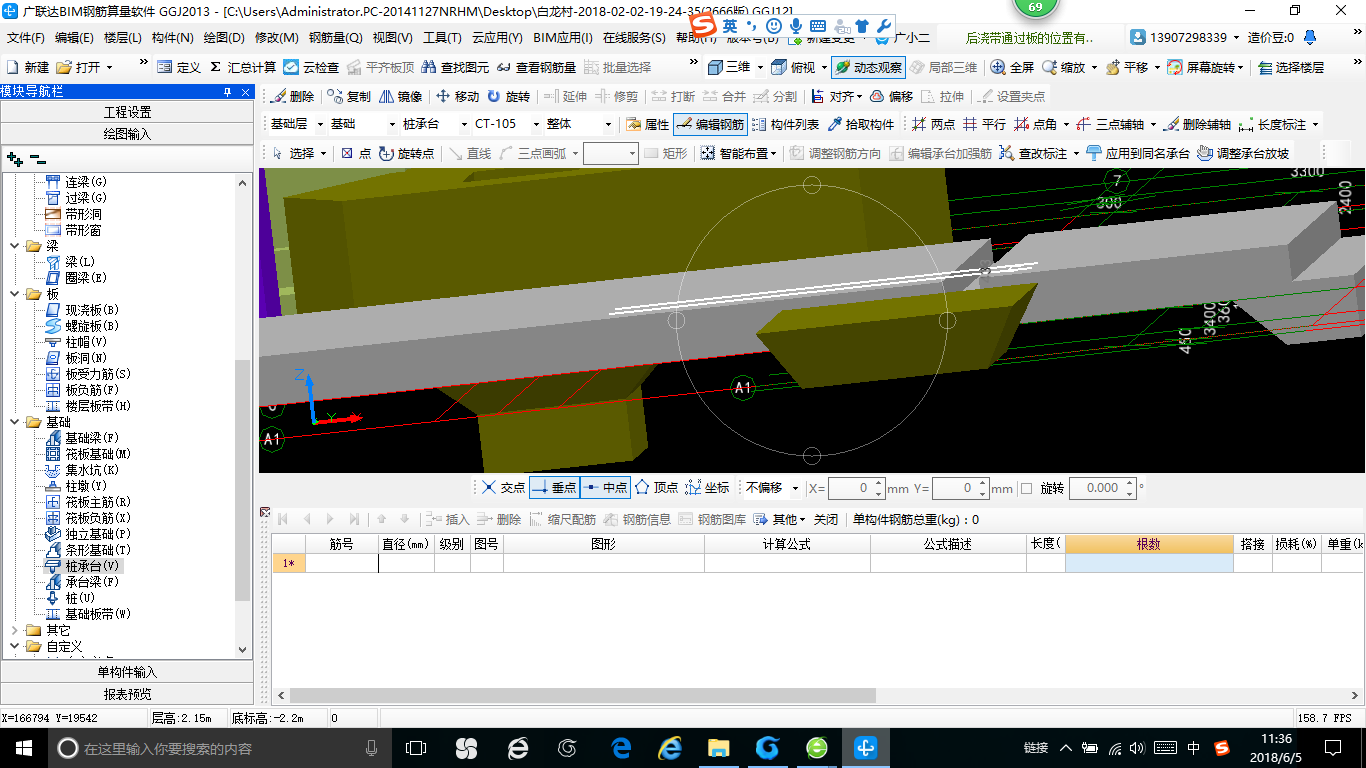This screenshot has width=1366, height=768.
Task: Run 汇总计算 summary calculation
Action: pos(242,67)
